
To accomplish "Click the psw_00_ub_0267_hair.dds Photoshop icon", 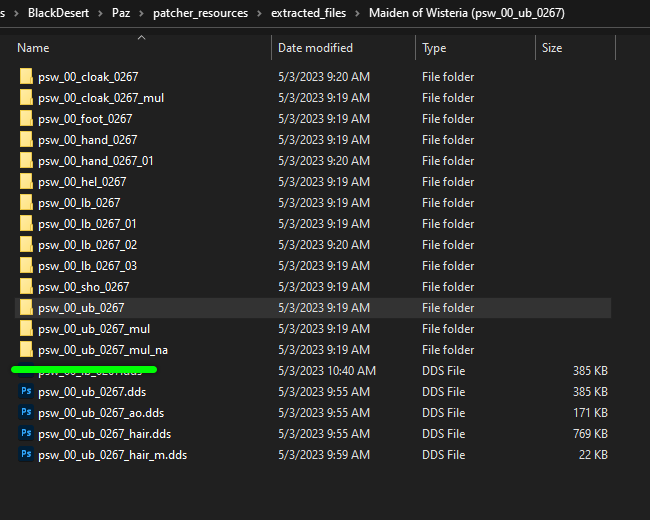I will coord(26,434).
